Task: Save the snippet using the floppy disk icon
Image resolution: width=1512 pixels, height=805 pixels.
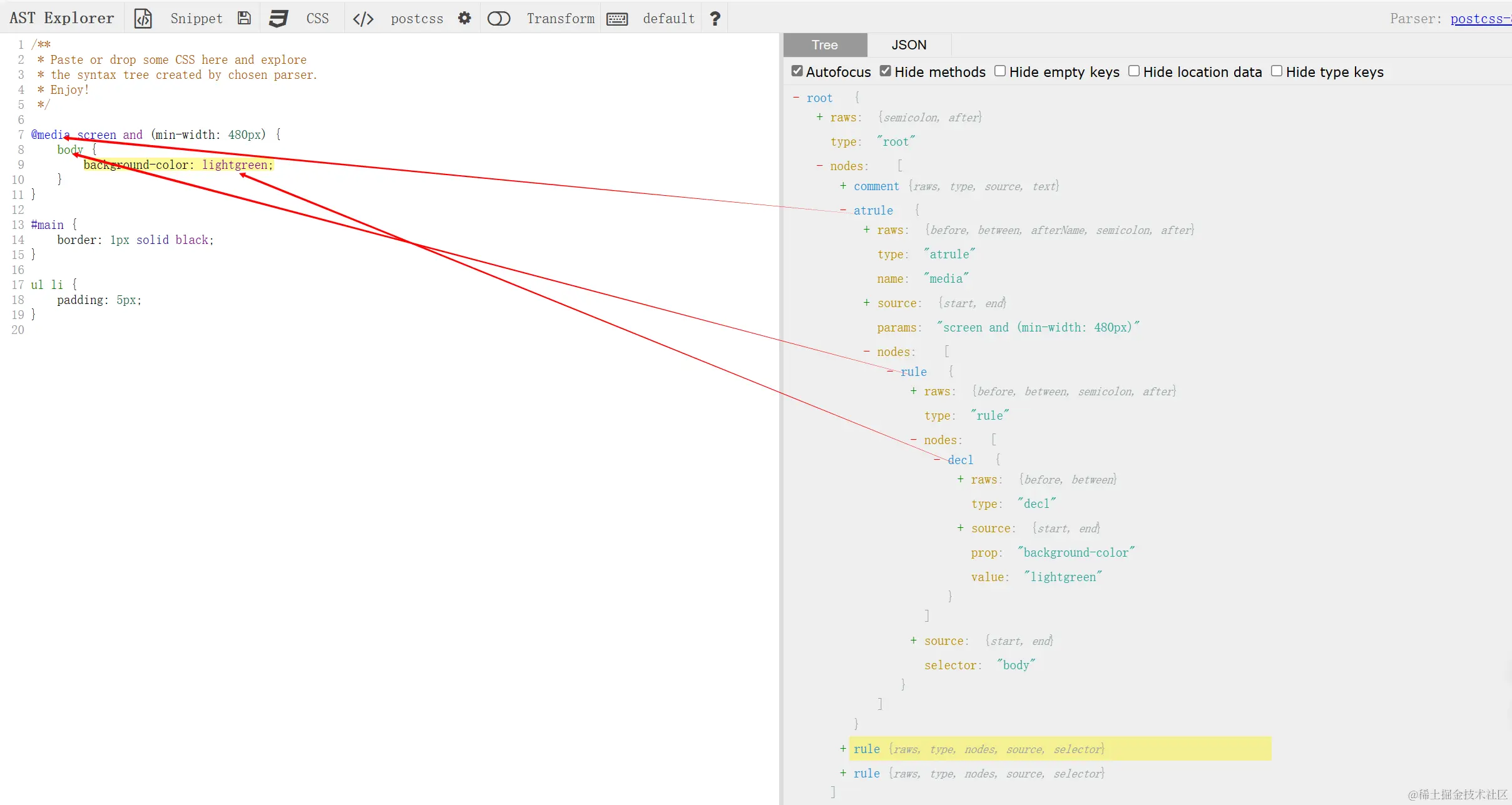Action: point(244,18)
